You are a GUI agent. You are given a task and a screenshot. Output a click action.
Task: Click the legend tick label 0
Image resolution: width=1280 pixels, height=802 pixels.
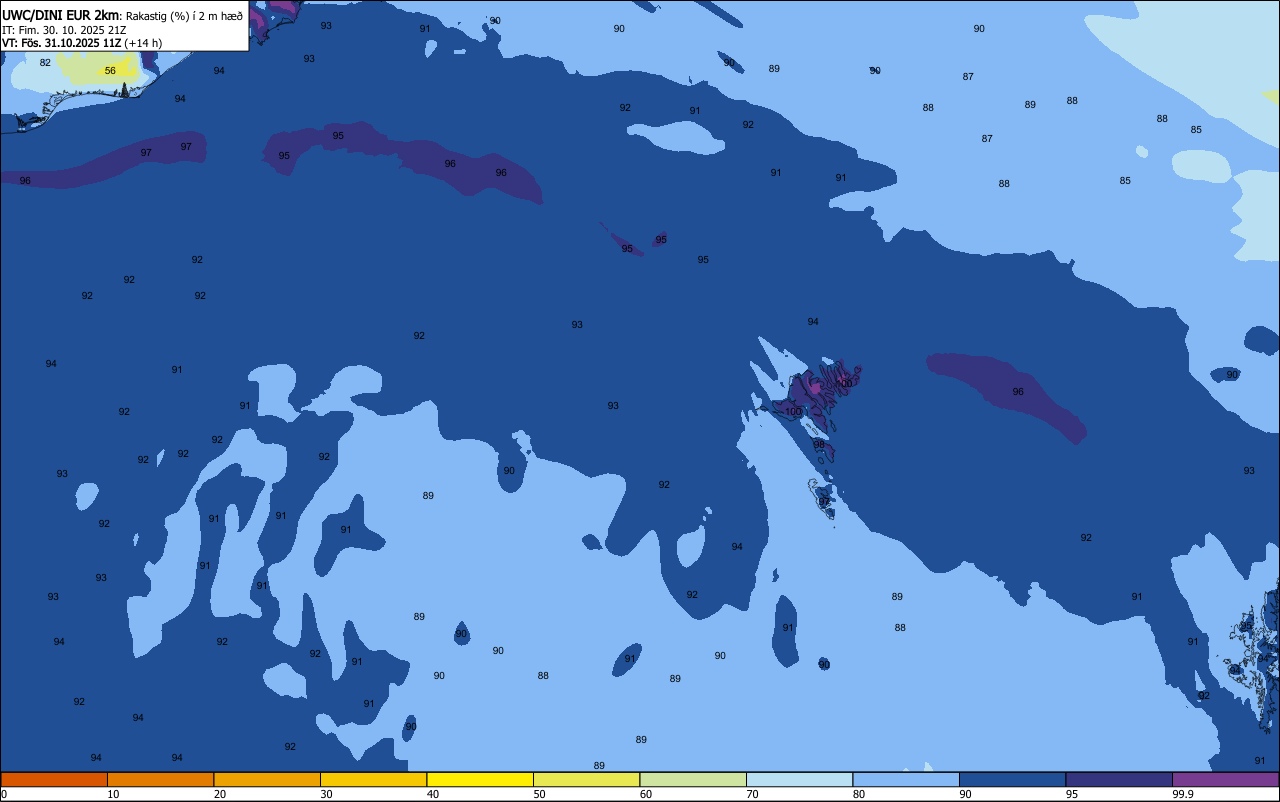coord(4,794)
